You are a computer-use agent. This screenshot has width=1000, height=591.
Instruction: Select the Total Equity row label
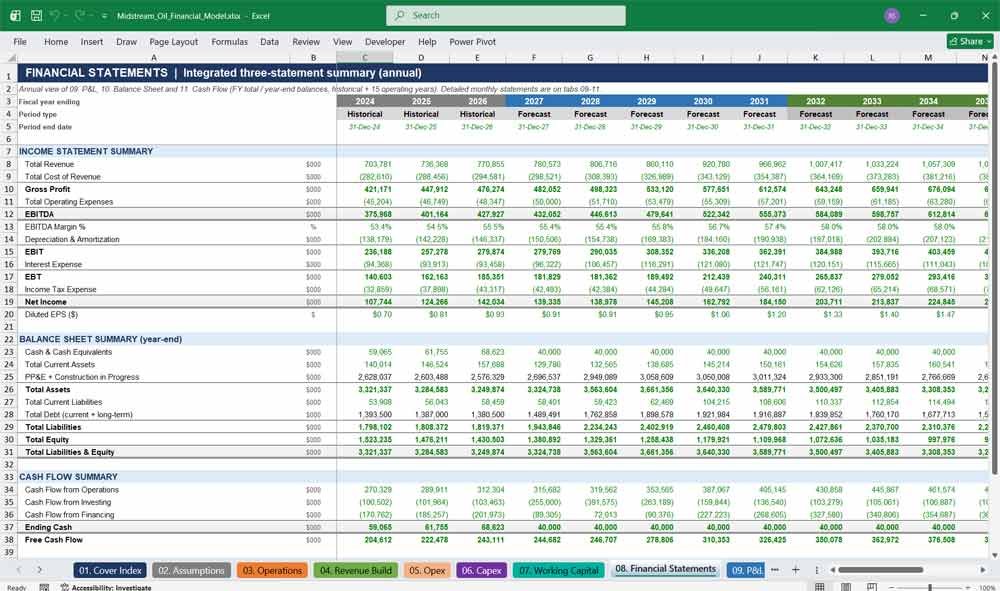tap(47, 439)
